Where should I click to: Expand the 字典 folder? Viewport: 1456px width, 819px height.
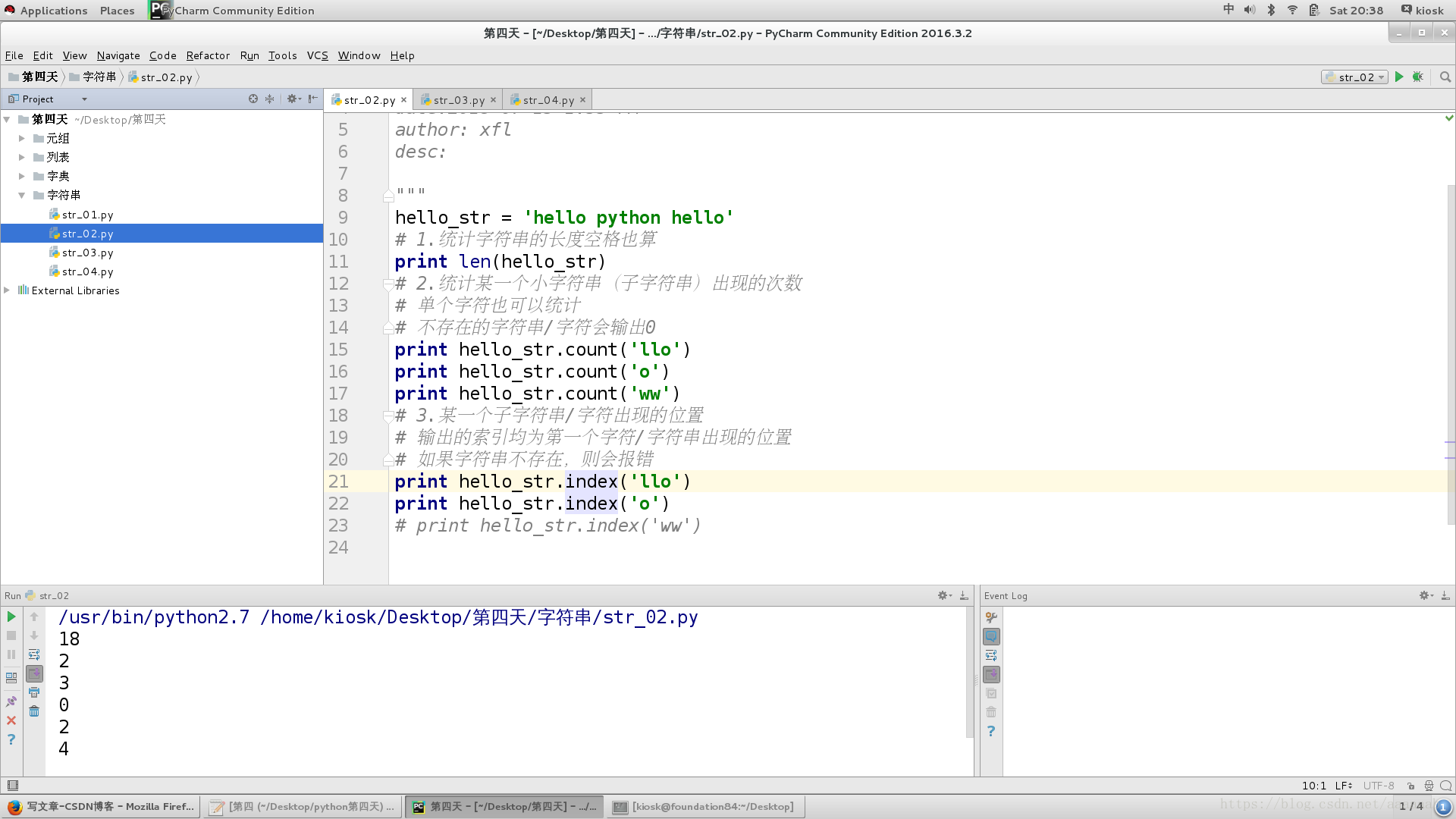[22, 176]
